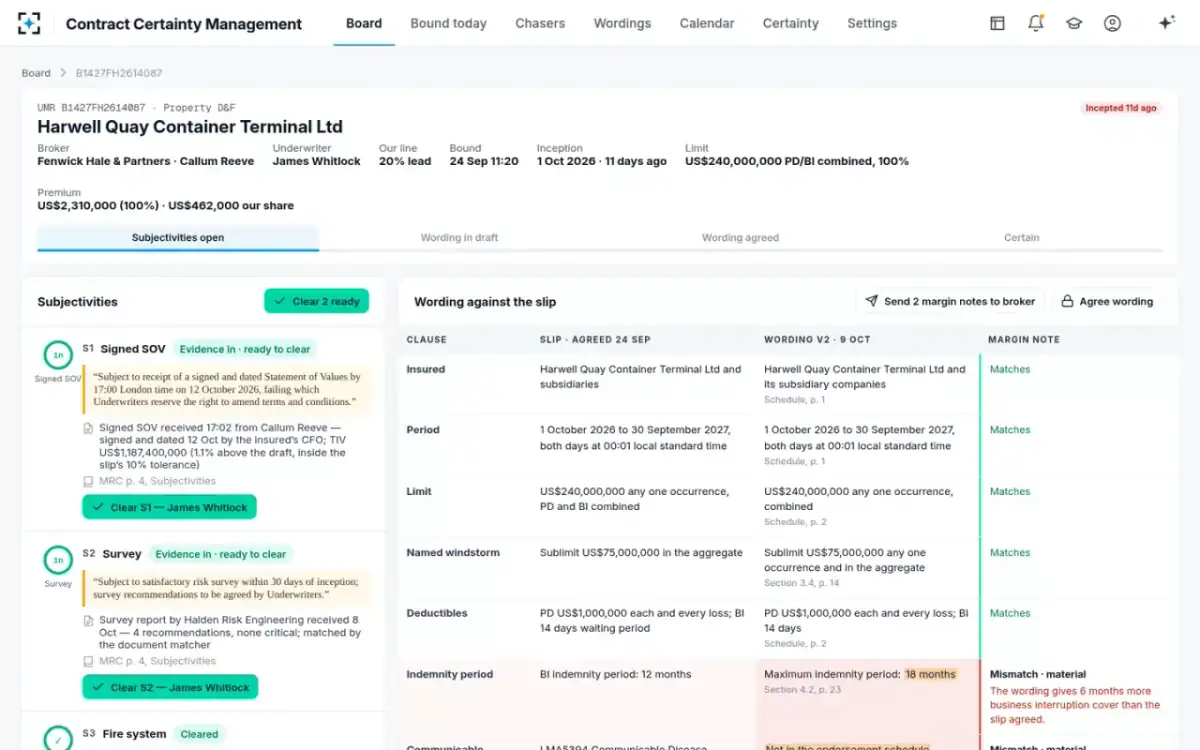Click Section 3.4, p. 14 reference
The width and height of the screenshot is (1200, 750).
point(802,583)
